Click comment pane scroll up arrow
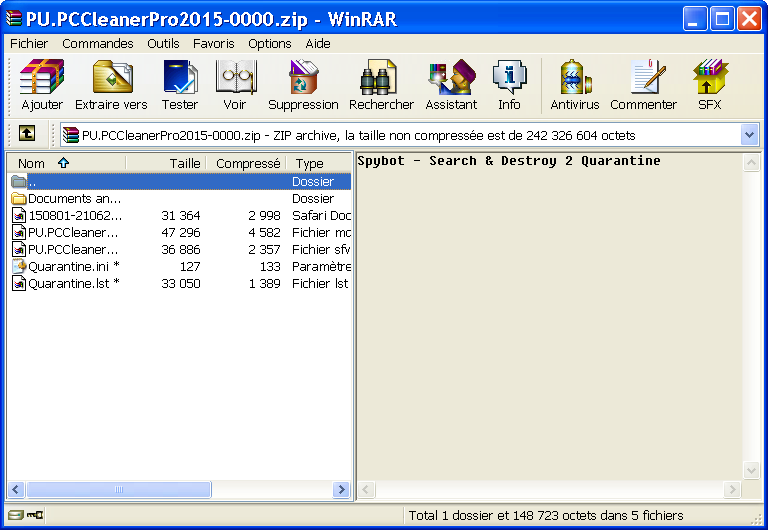 (x=751, y=163)
